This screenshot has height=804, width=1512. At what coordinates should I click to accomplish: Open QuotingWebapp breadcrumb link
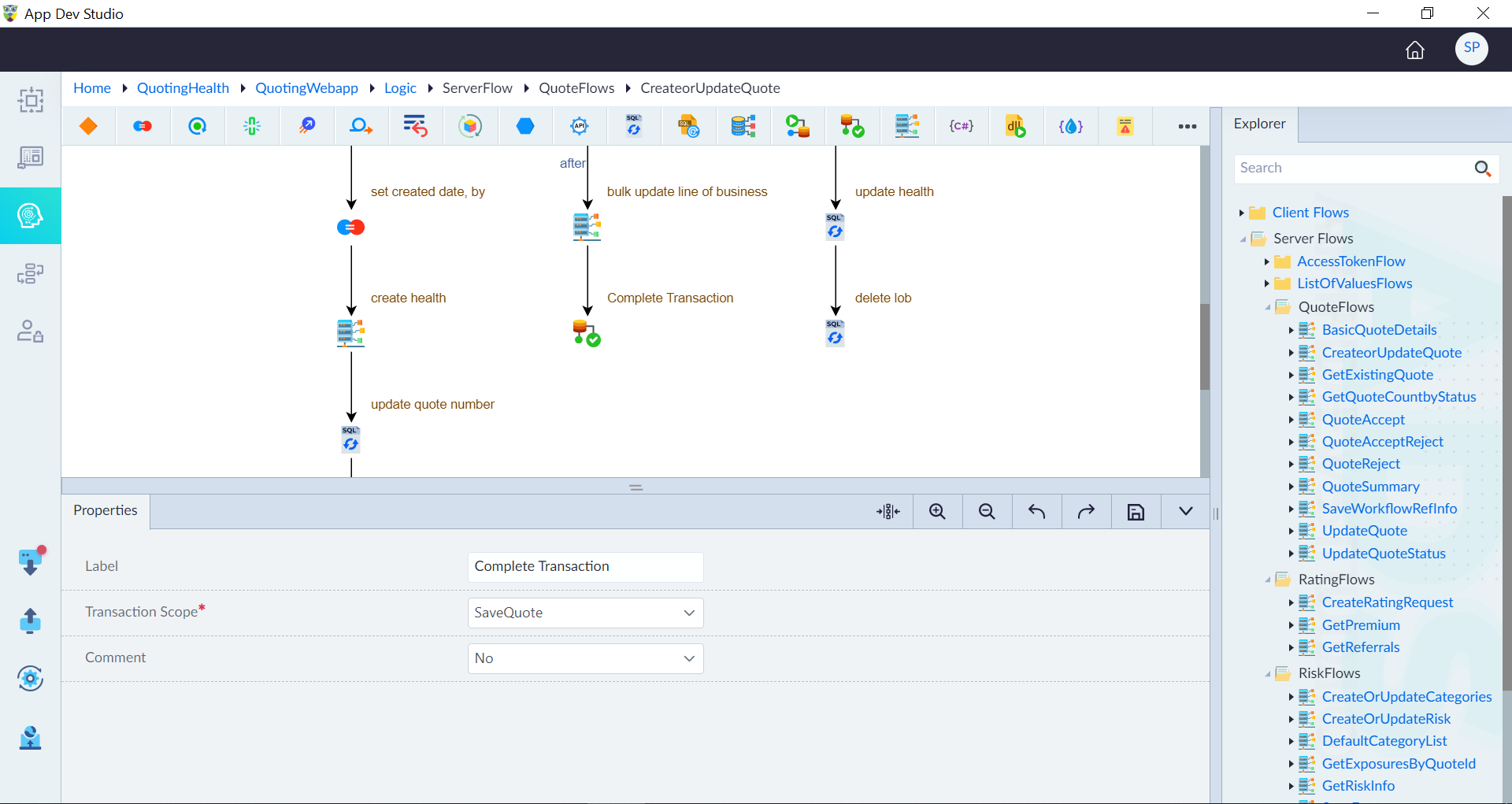[x=306, y=88]
